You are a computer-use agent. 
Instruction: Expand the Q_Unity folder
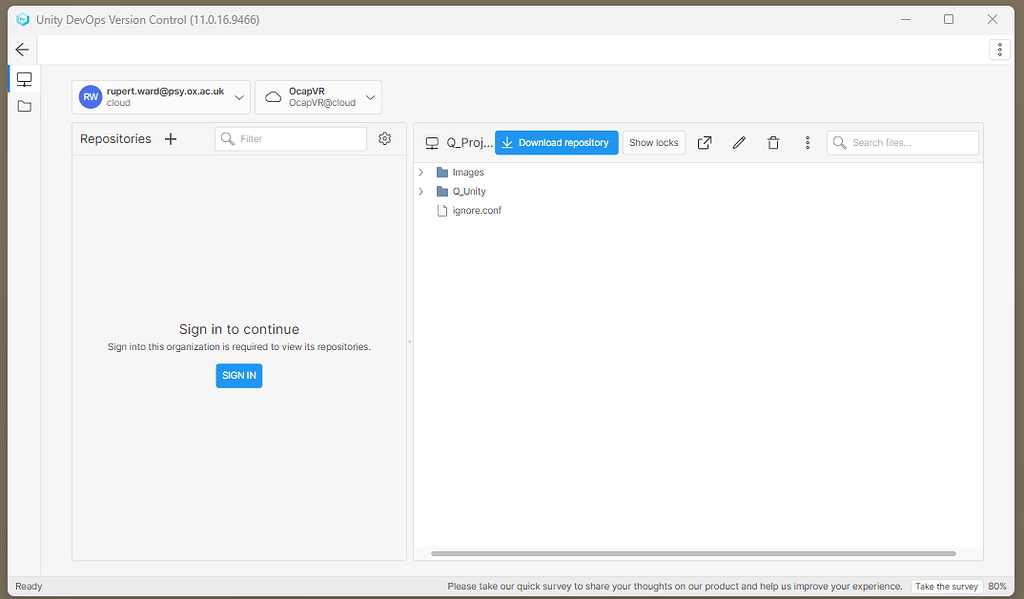click(420, 190)
